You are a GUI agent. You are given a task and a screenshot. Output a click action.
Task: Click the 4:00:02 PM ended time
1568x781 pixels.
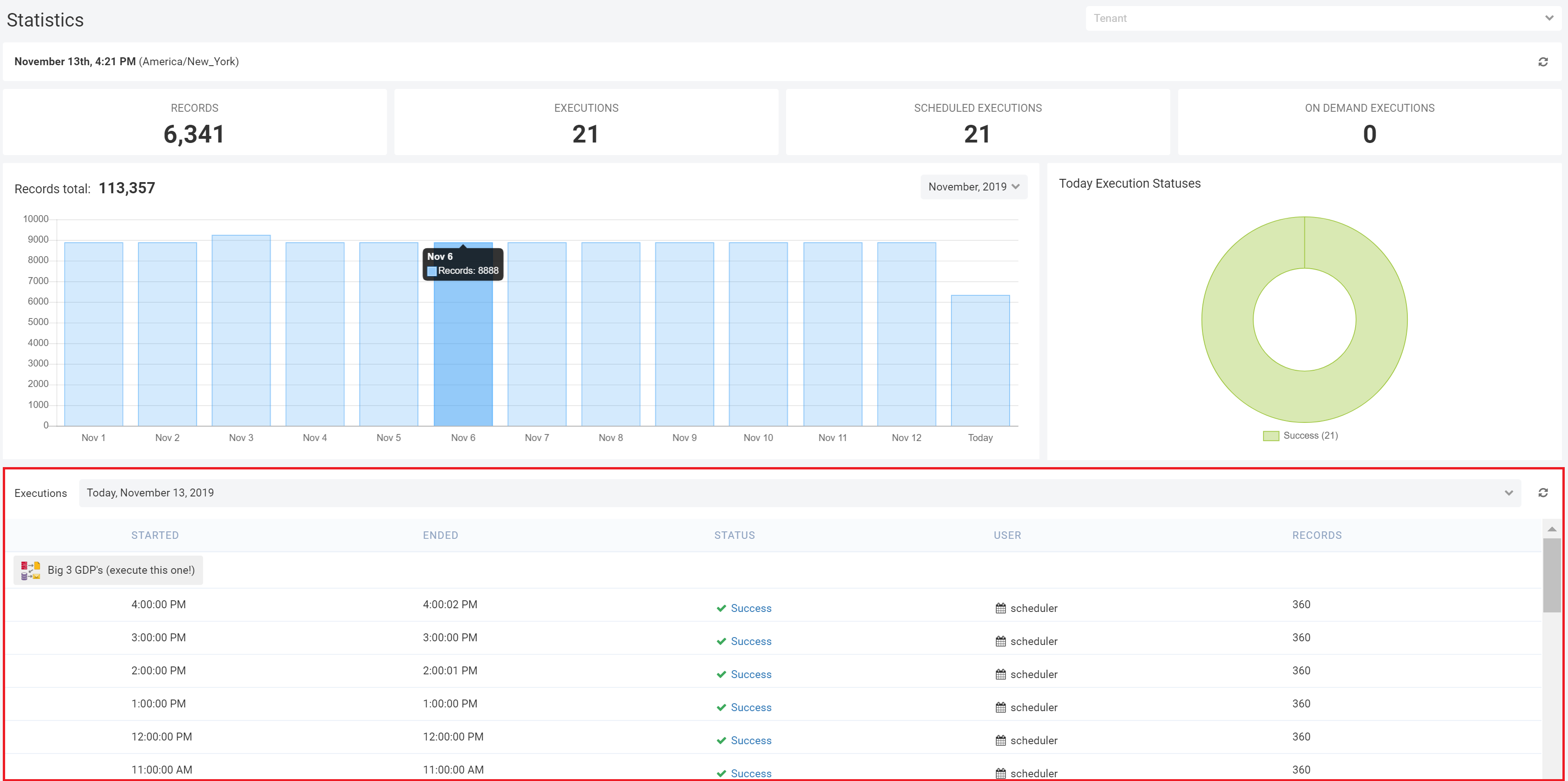coord(450,604)
